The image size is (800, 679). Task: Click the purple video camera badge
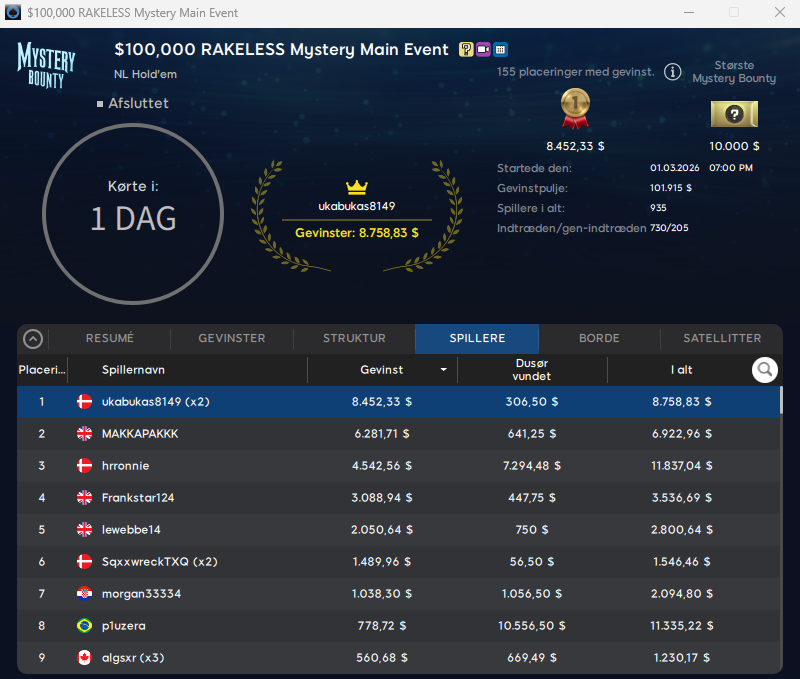(x=483, y=49)
